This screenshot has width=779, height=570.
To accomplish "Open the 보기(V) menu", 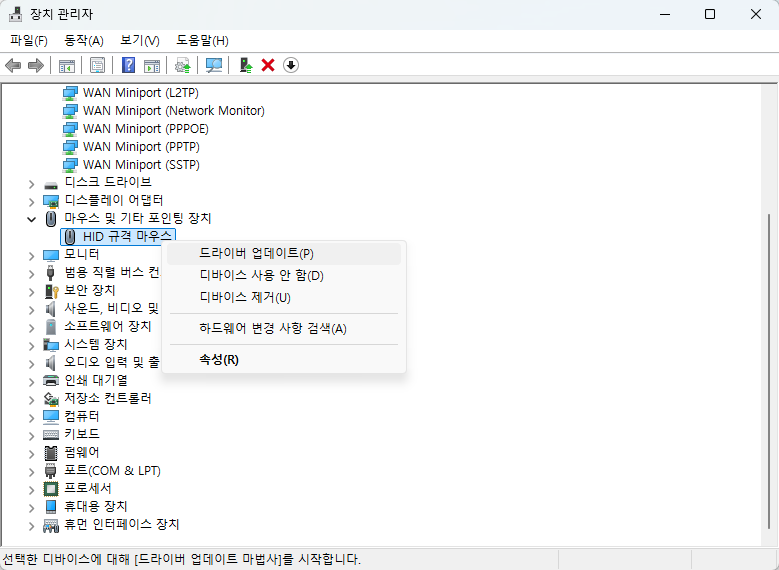I will [x=140, y=41].
